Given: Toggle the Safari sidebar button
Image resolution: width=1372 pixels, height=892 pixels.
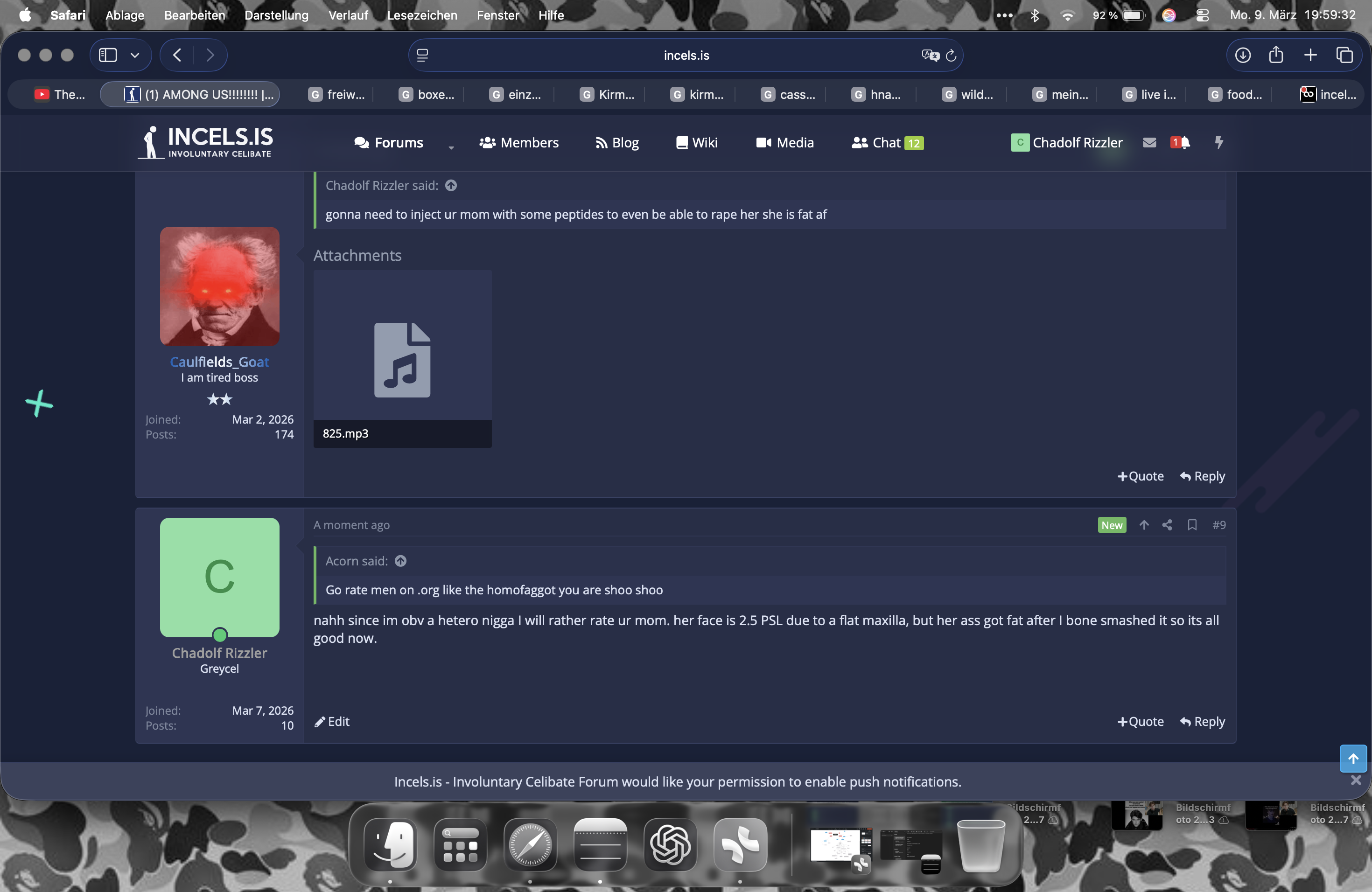Looking at the screenshot, I should coord(108,56).
